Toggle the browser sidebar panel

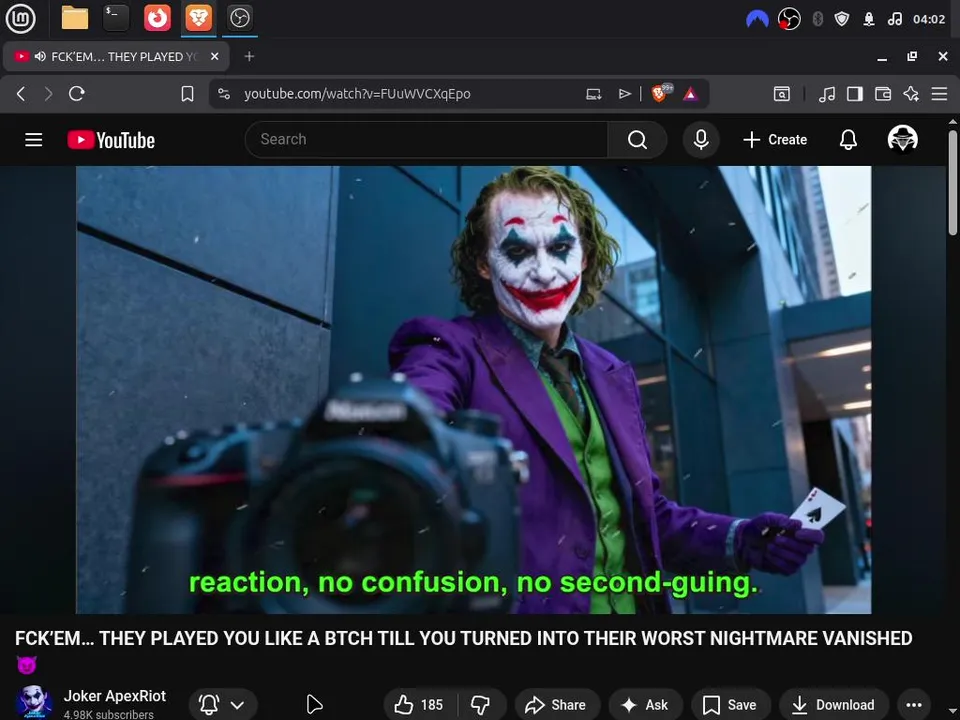(855, 94)
